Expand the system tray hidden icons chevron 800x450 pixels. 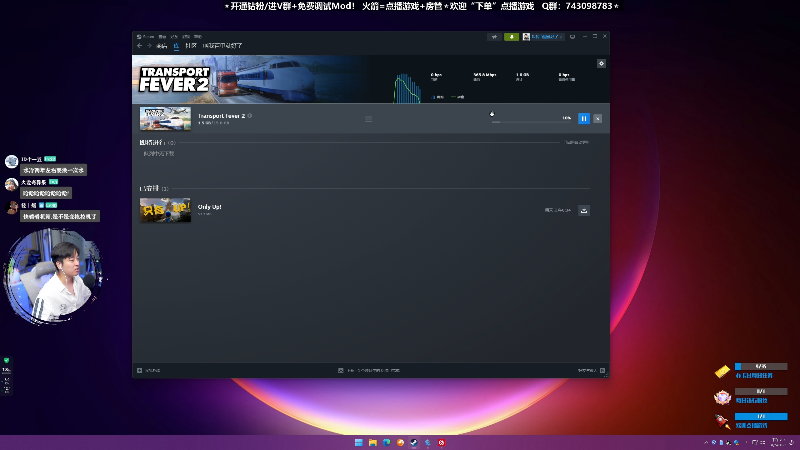[706, 442]
